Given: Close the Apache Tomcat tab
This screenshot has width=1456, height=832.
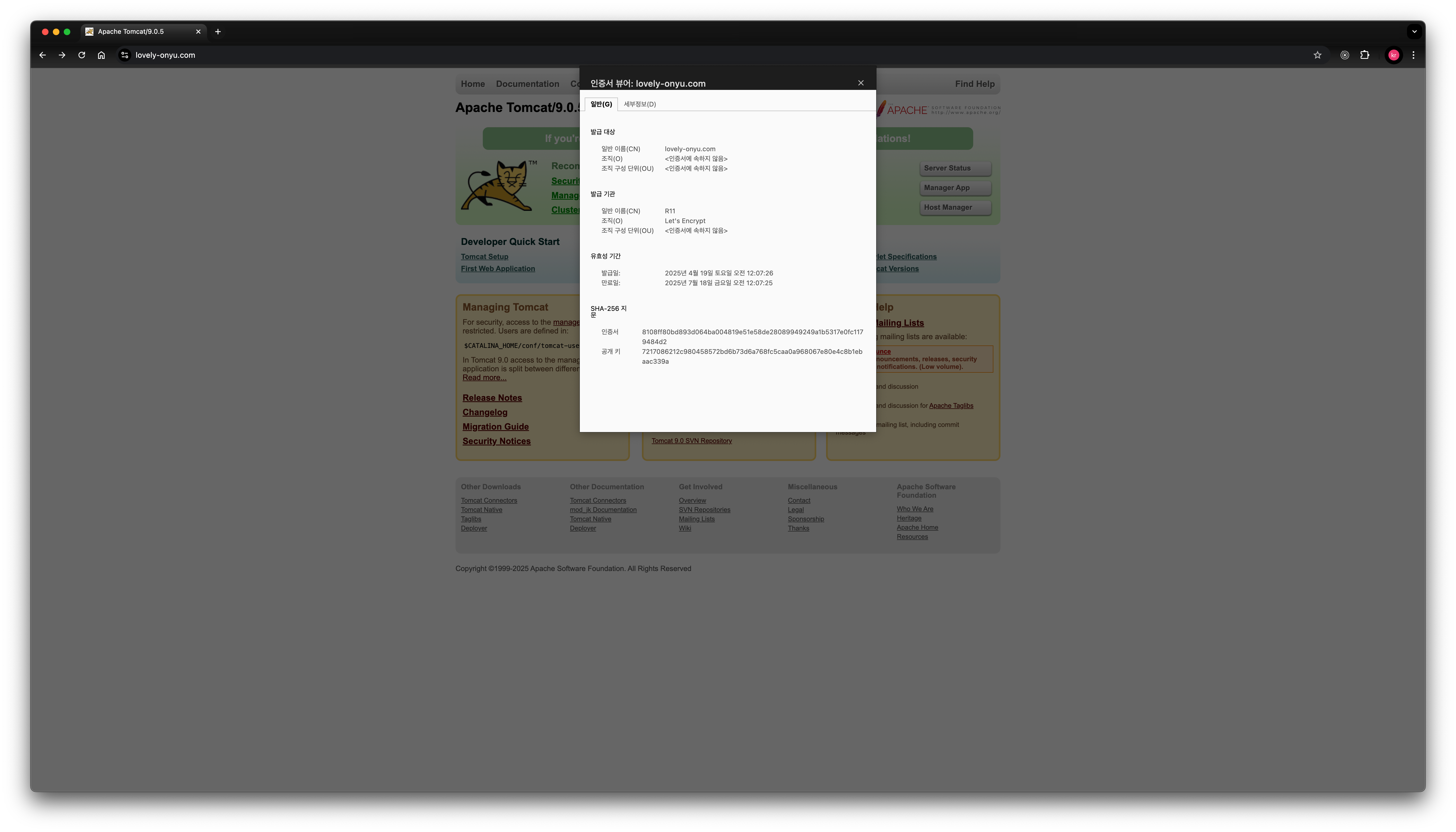Looking at the screenshot, I should [x=198, y=32].
